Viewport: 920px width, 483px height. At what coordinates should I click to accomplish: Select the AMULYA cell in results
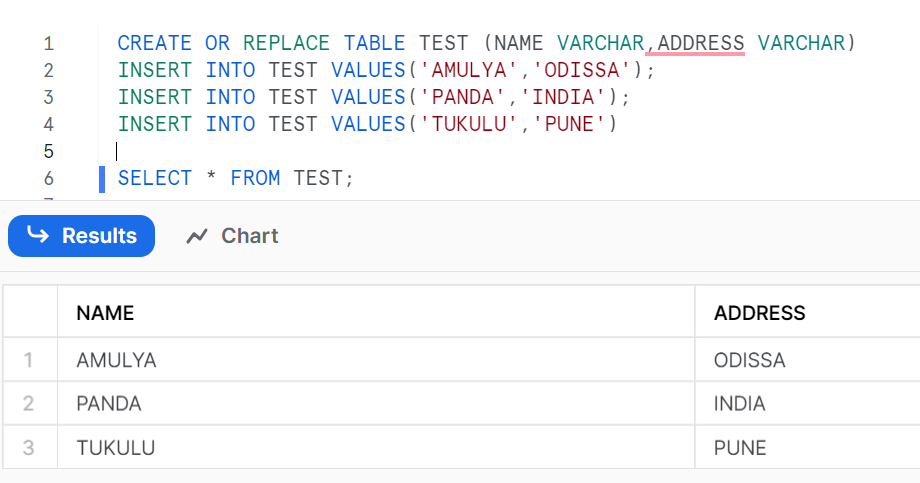click(x=376, y=360)
